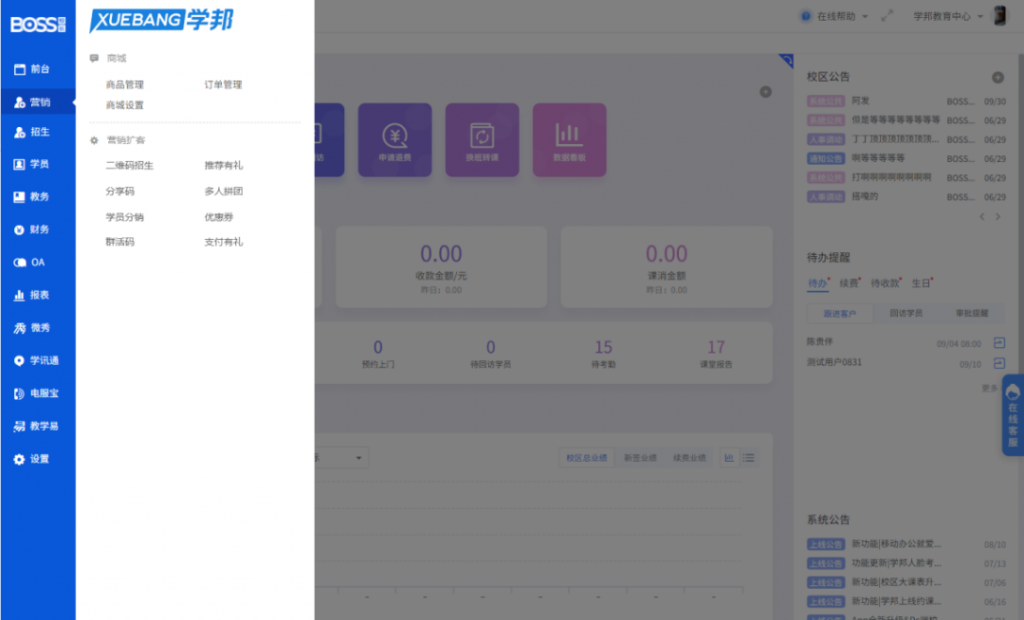
Task: Open the 报表 sidebar section
Action: pyautogui.click(x=32, y=296)
